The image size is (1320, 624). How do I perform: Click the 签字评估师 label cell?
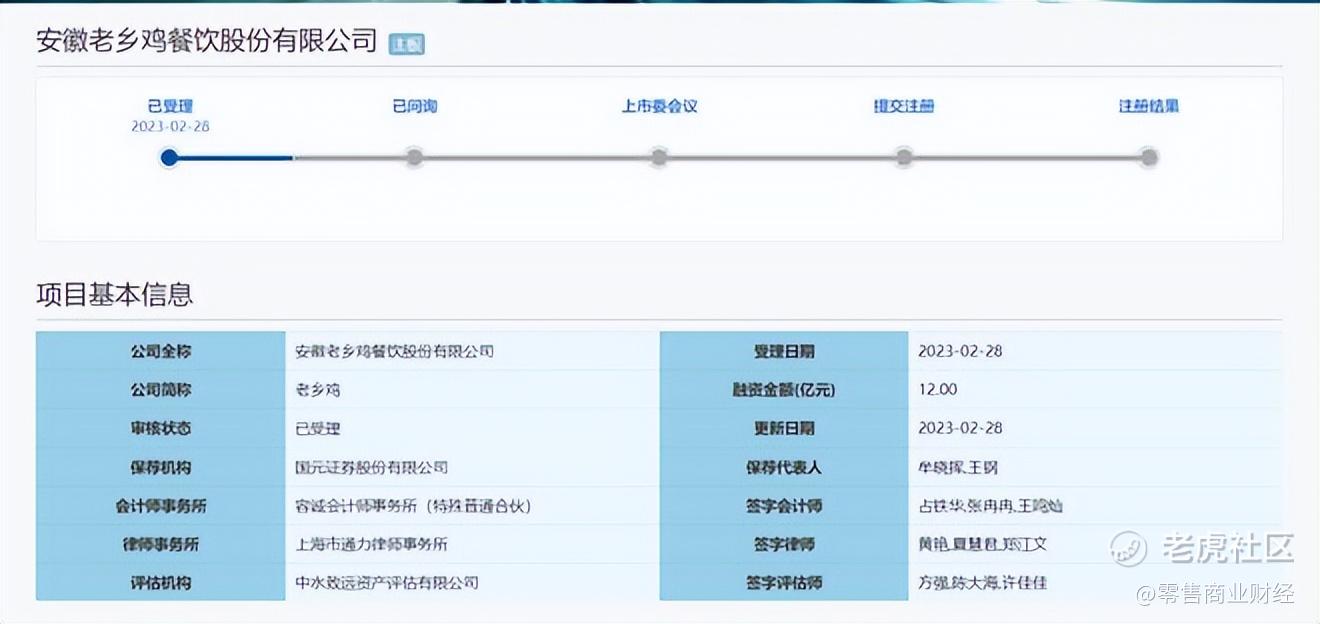click(x=784, y=582)
